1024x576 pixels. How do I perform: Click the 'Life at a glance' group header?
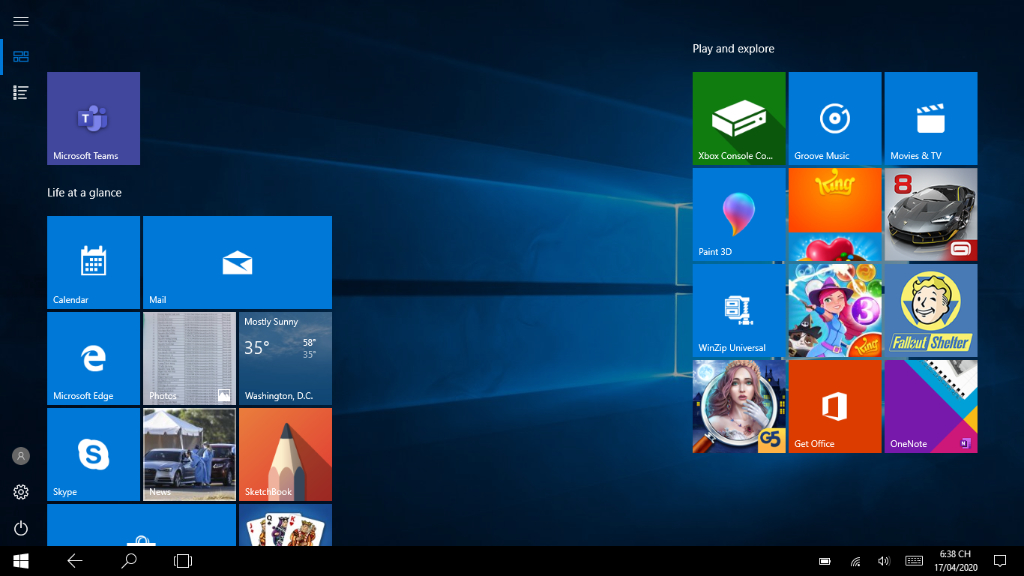[84, 193]
